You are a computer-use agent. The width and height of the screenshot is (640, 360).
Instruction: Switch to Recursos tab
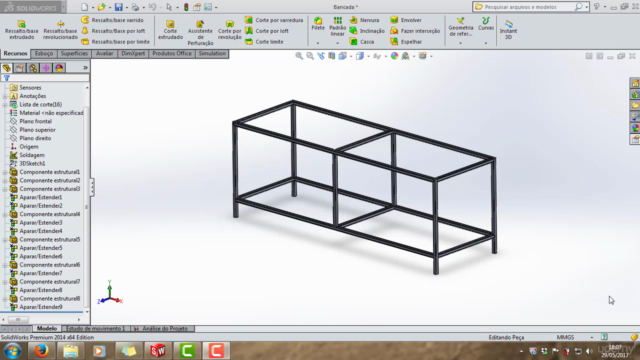tap(16, 54)
